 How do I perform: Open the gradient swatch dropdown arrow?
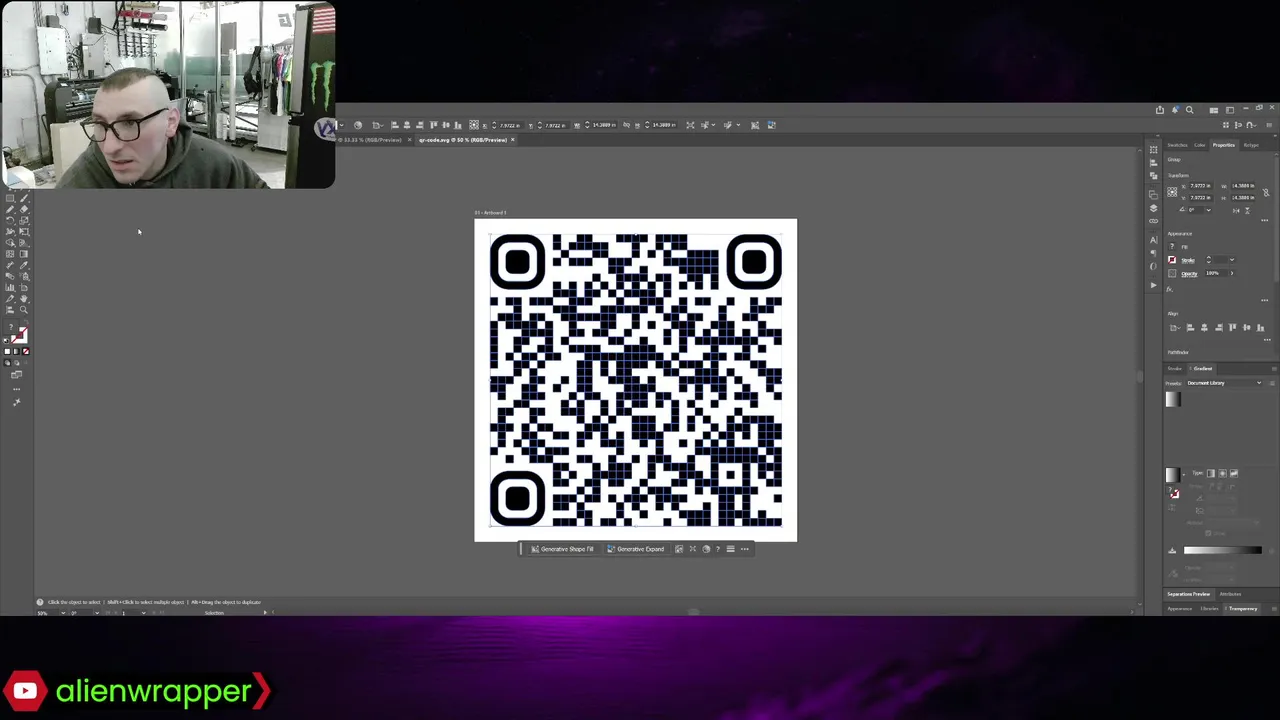click(1183, 475)
